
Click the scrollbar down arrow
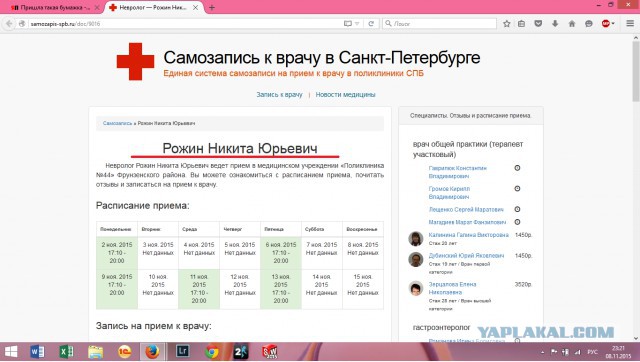point(636,338)
